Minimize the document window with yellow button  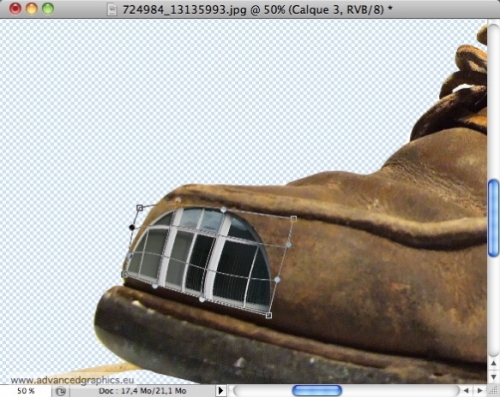[32, 9]
